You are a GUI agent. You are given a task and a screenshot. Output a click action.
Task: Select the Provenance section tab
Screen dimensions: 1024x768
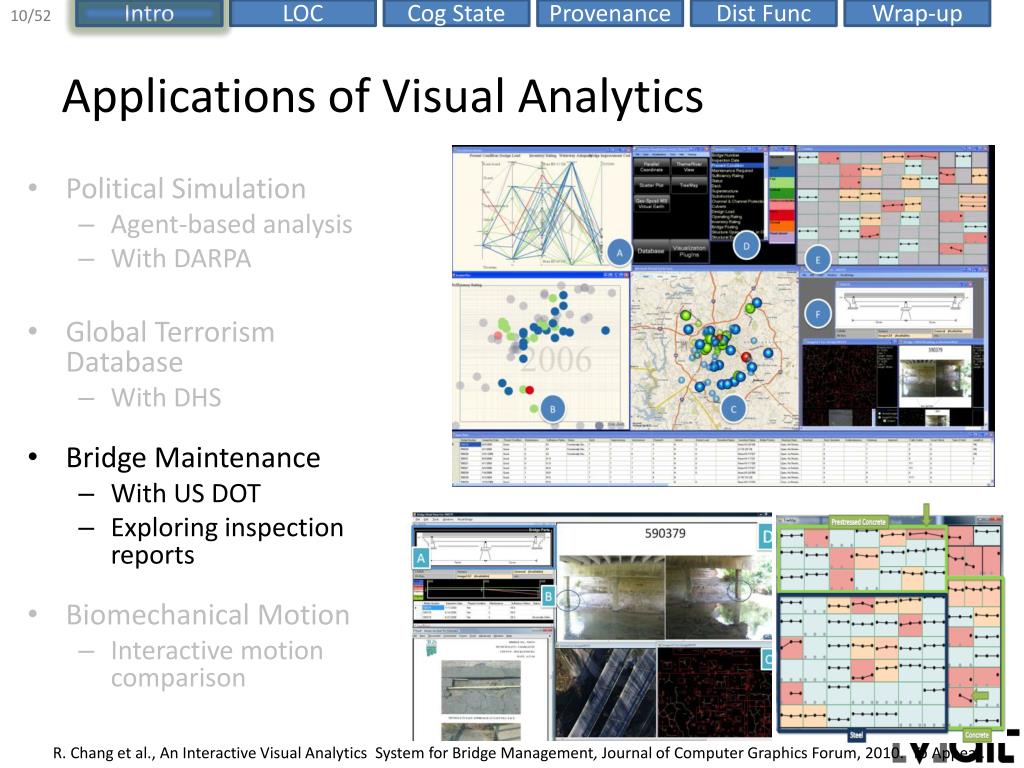coord(610,14)
